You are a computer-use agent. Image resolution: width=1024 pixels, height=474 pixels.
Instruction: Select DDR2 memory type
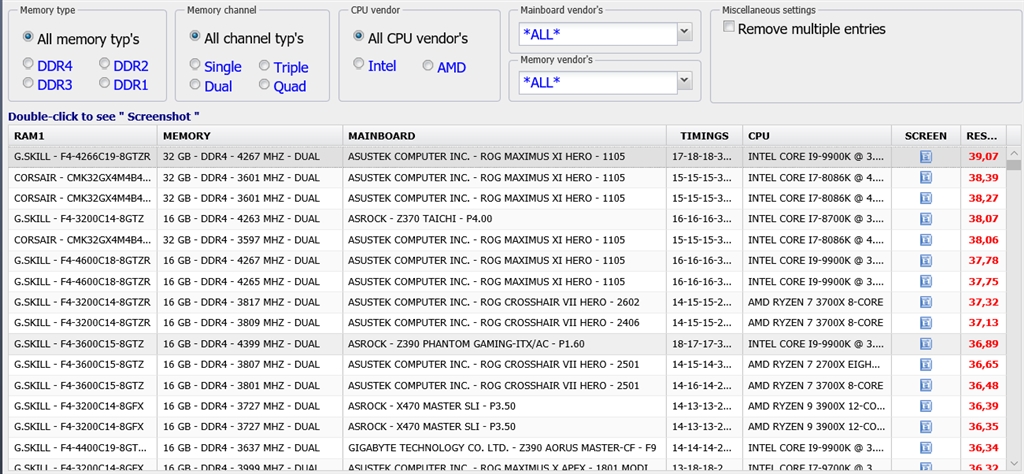pyautogui.click(x=104, y=64)
